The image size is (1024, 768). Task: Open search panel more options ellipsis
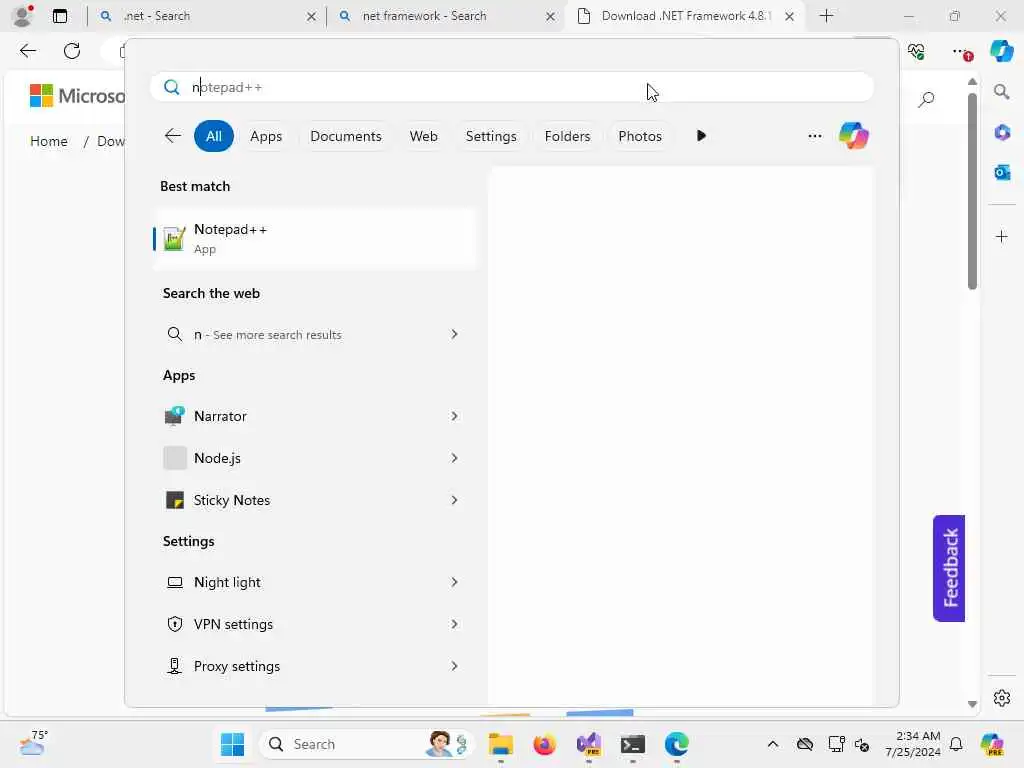point(814,136)
